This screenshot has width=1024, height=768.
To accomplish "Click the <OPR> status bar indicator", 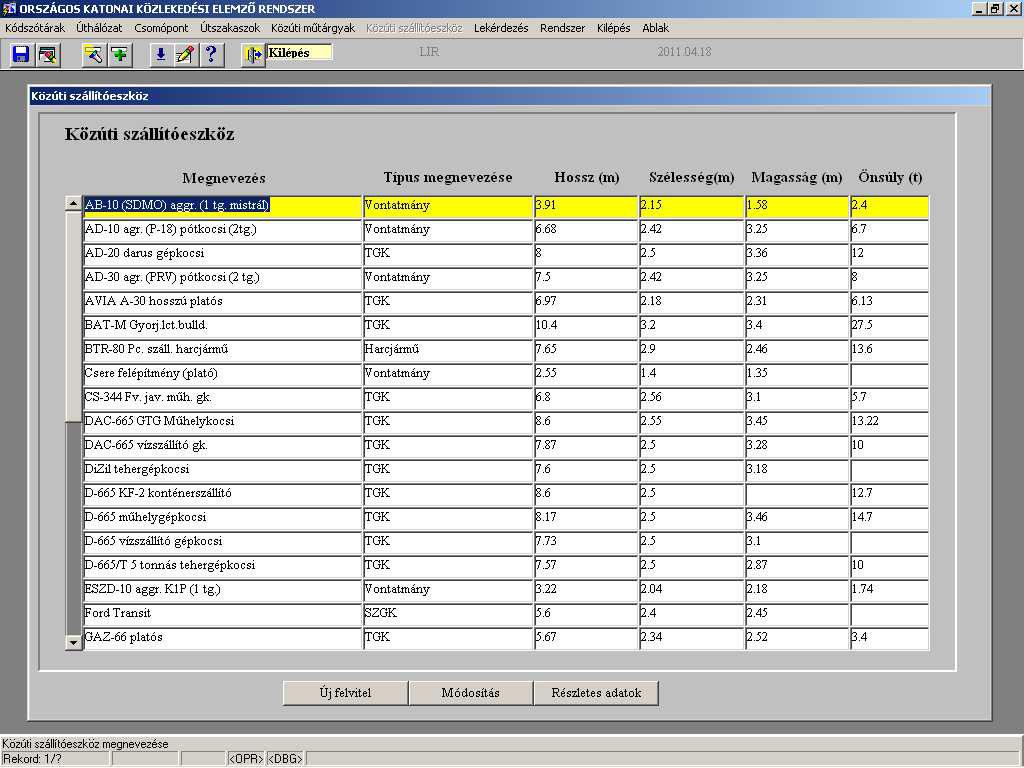I will [246, 759].
